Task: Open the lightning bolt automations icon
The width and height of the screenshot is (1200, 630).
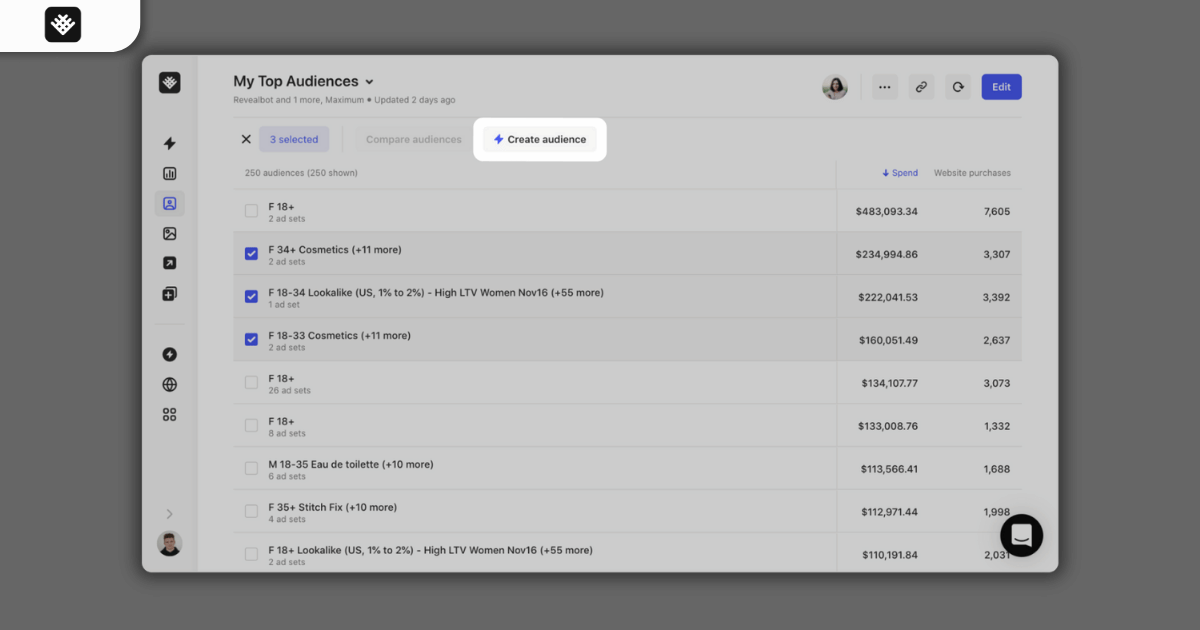Action: pyautogui.click(x=170, y=144)
